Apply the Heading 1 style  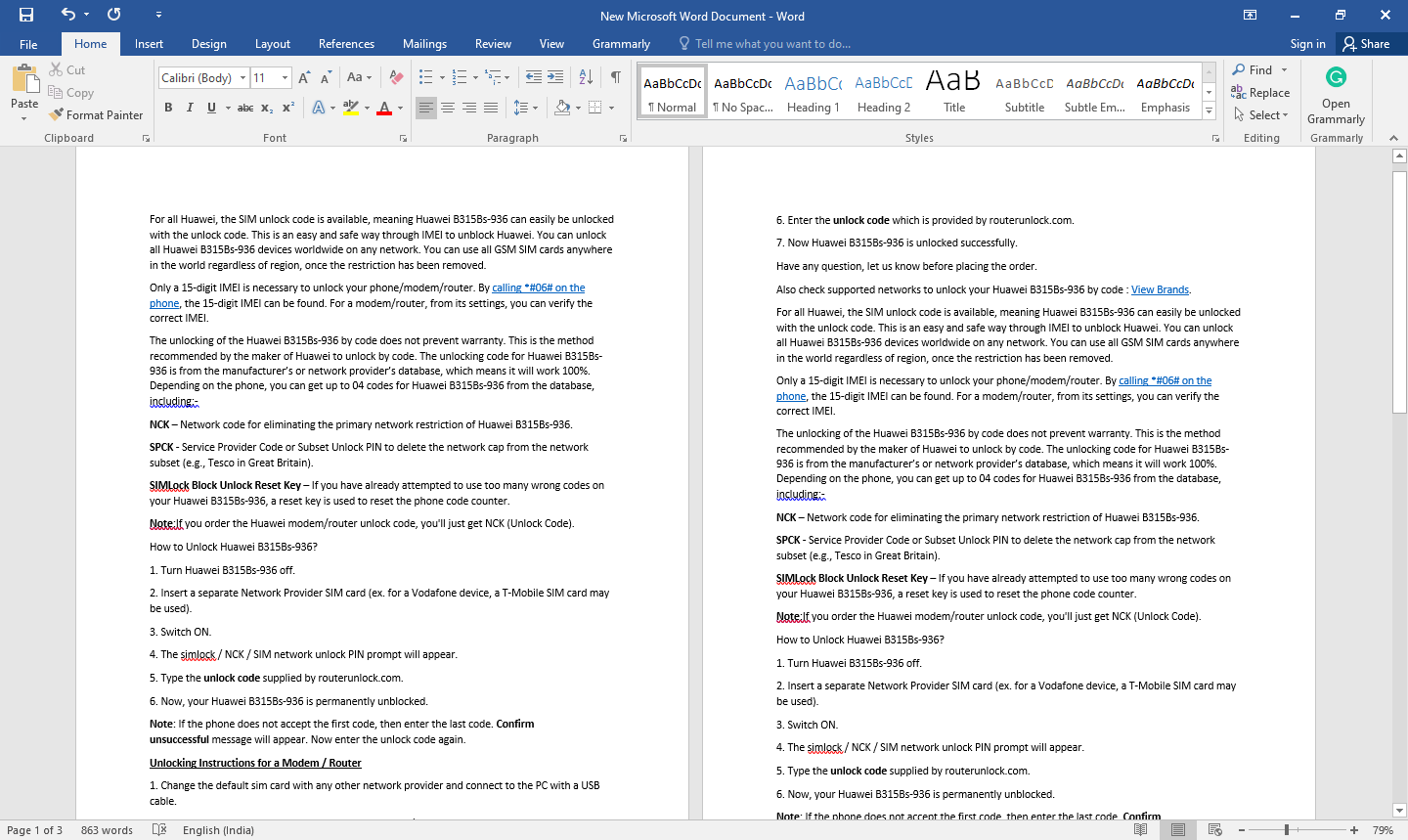click(x=814, y=92)
